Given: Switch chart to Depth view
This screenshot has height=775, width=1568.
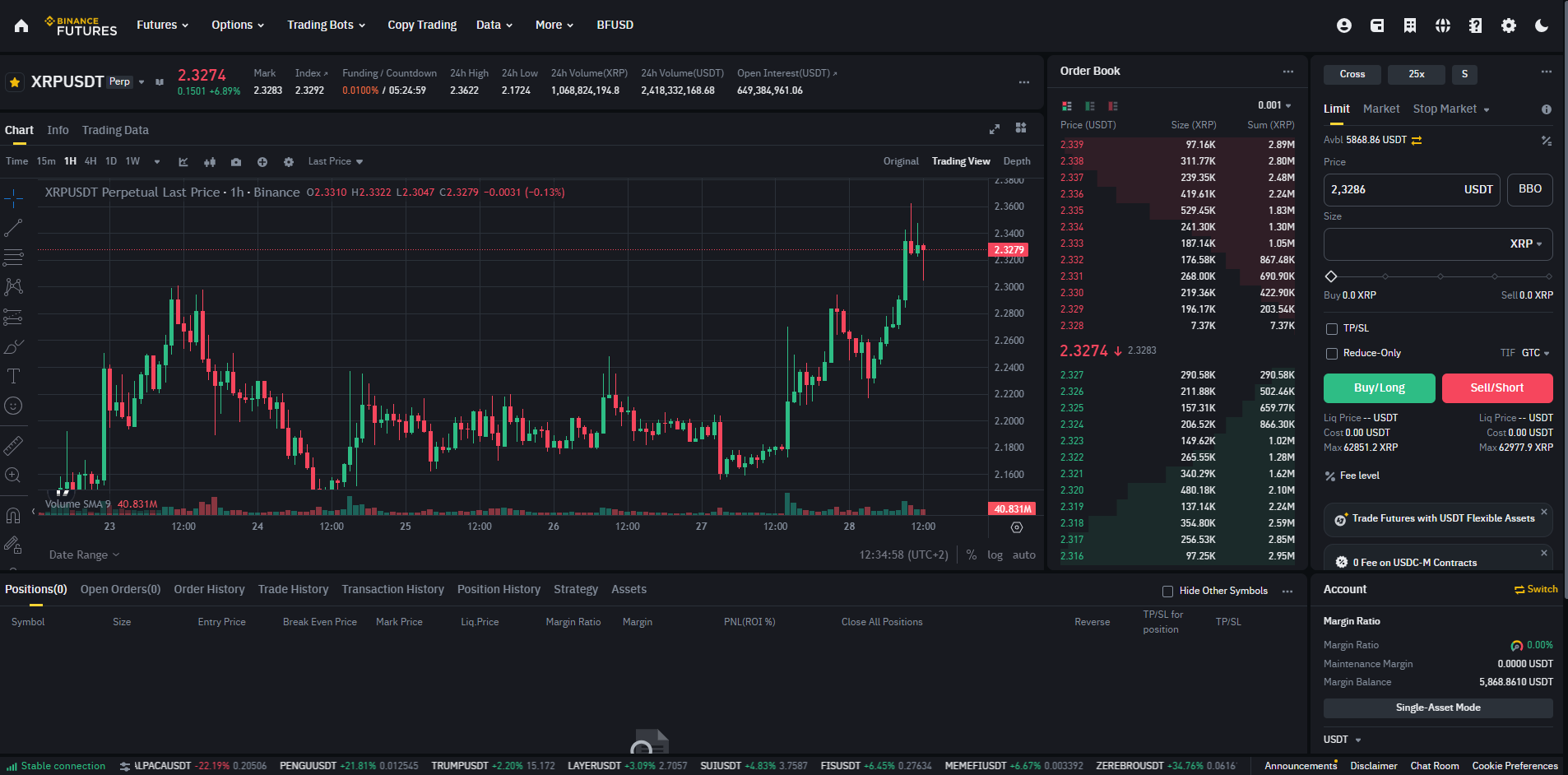Looking at the screenshot, I should [x=1017, y=161].
